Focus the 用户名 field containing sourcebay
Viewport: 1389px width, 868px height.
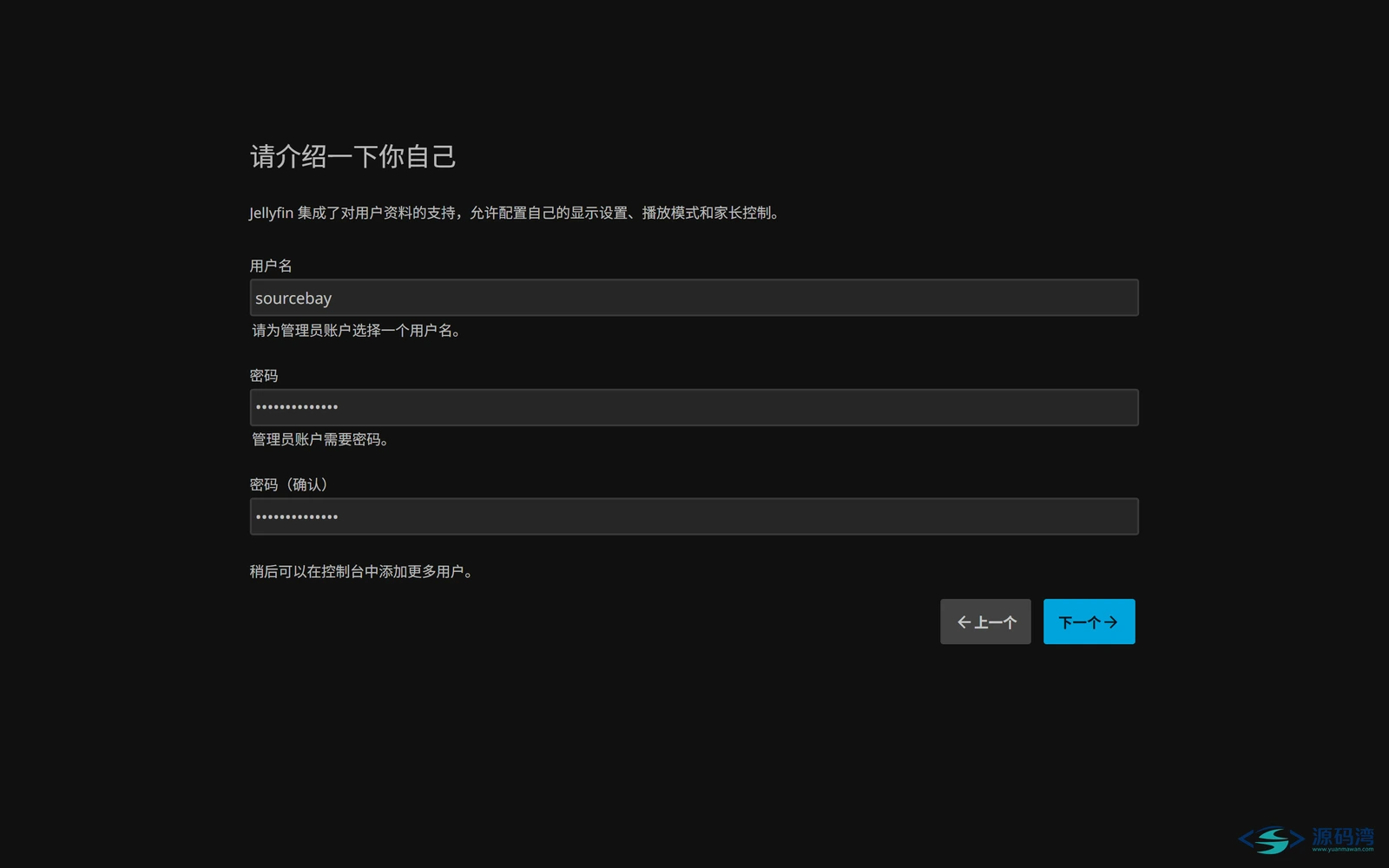tap(694, 298)
